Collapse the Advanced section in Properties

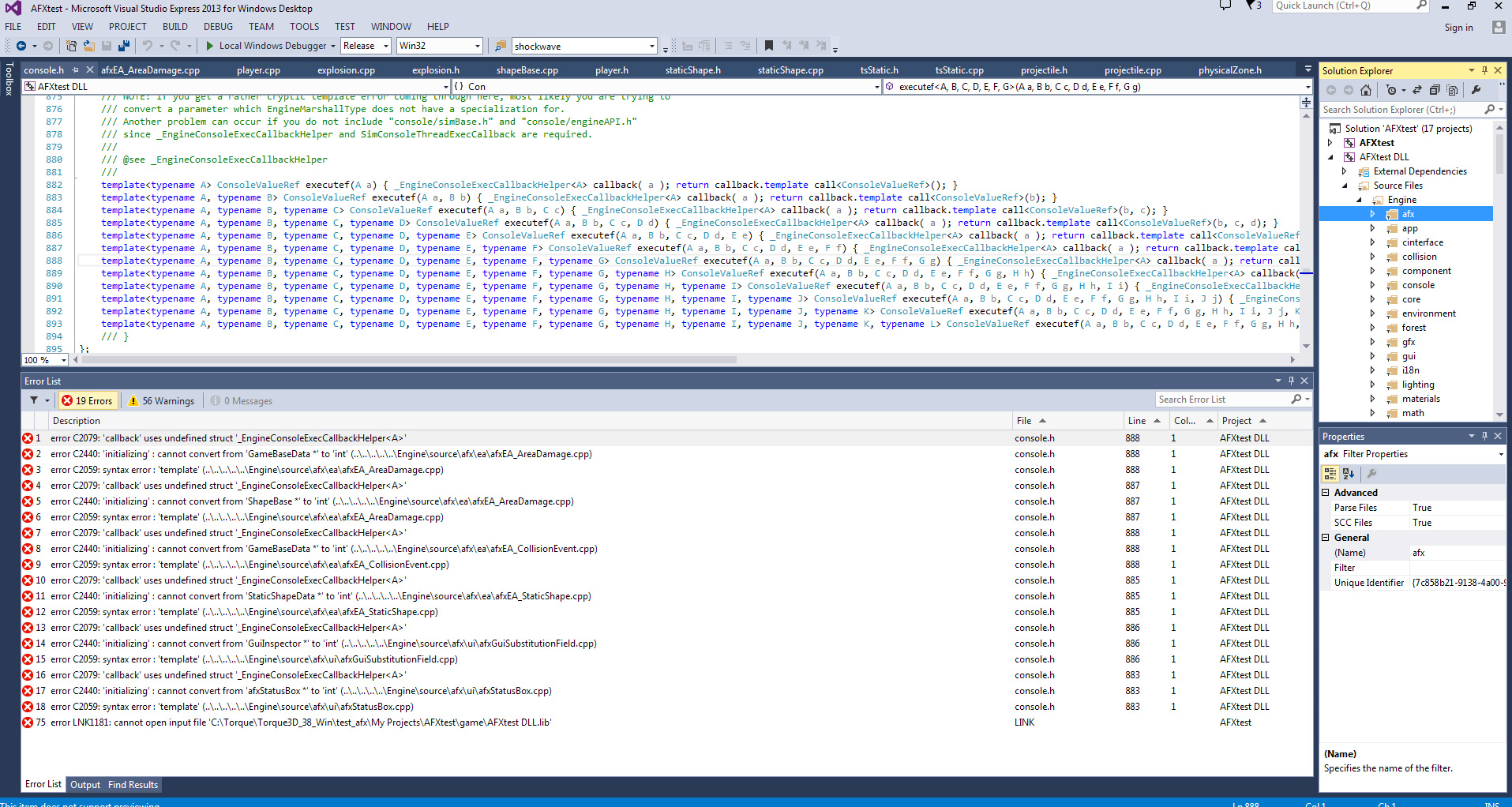(x=1326, y=492)
